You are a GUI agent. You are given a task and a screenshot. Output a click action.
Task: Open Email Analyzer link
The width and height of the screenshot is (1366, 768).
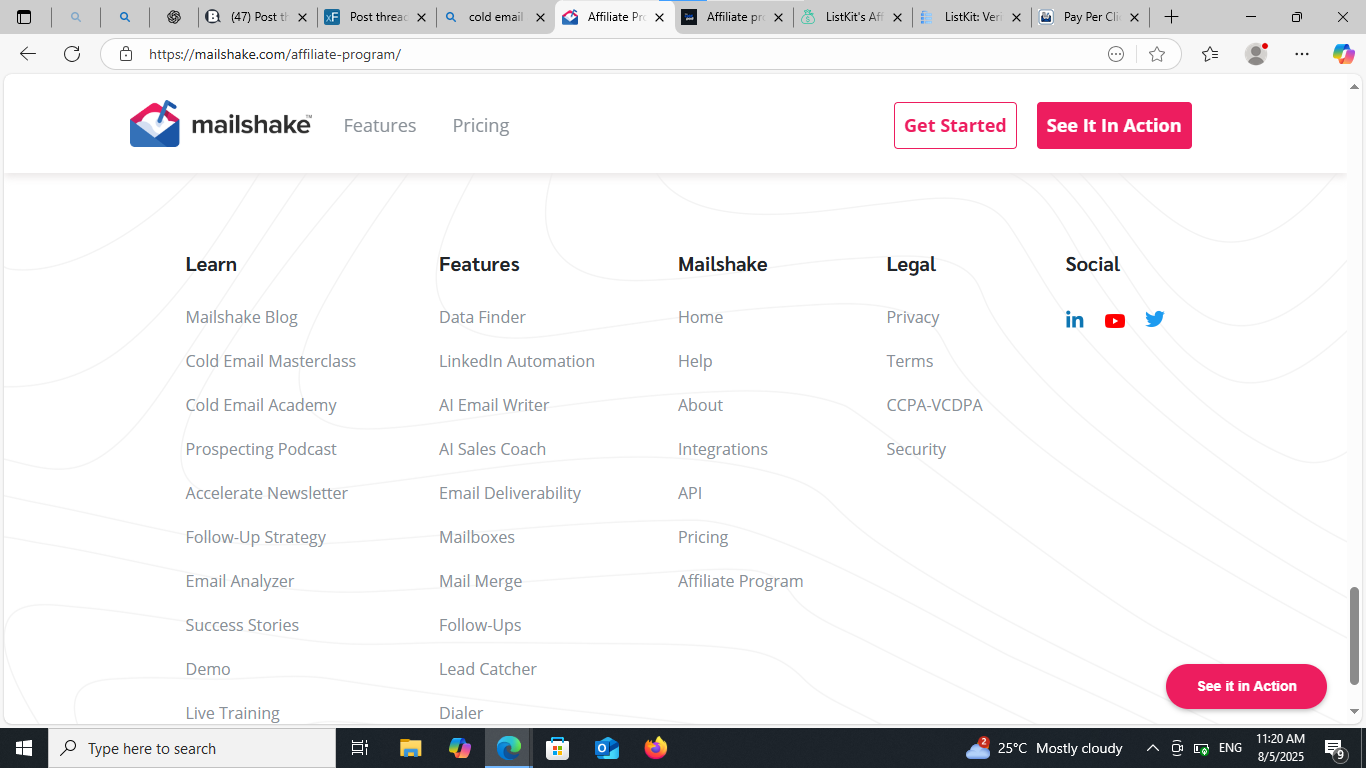[x=240, y=581]
